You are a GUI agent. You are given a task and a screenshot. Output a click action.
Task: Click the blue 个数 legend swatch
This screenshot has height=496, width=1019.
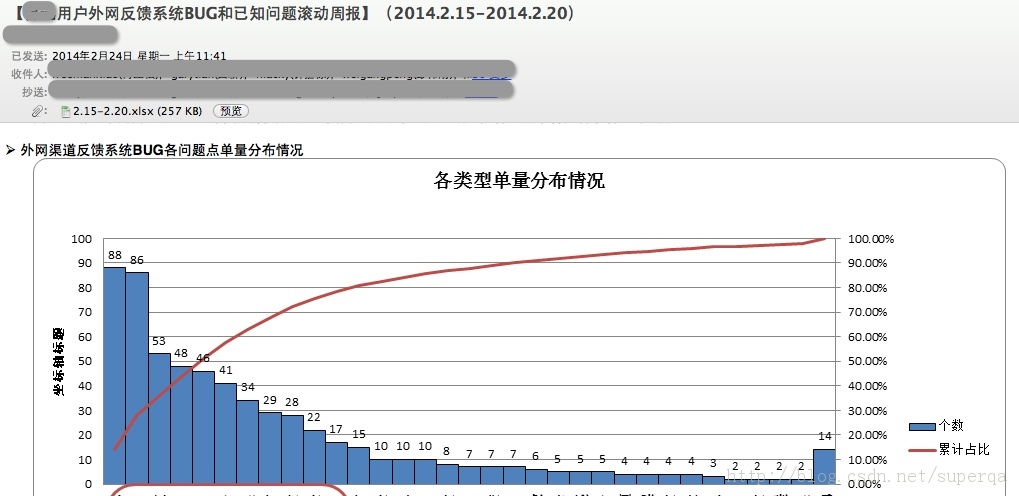coord(922,426)
